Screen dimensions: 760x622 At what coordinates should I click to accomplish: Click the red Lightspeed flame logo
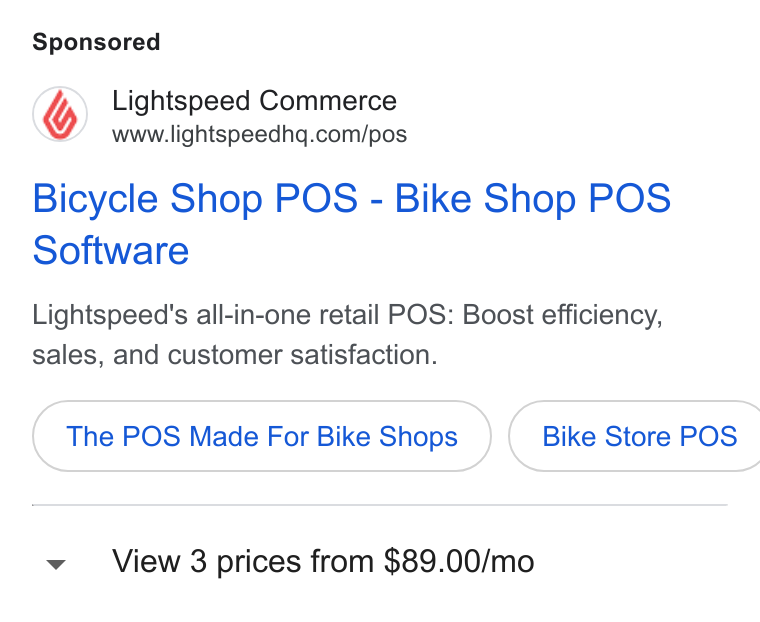pyautogui.click(x=60, y=115)
